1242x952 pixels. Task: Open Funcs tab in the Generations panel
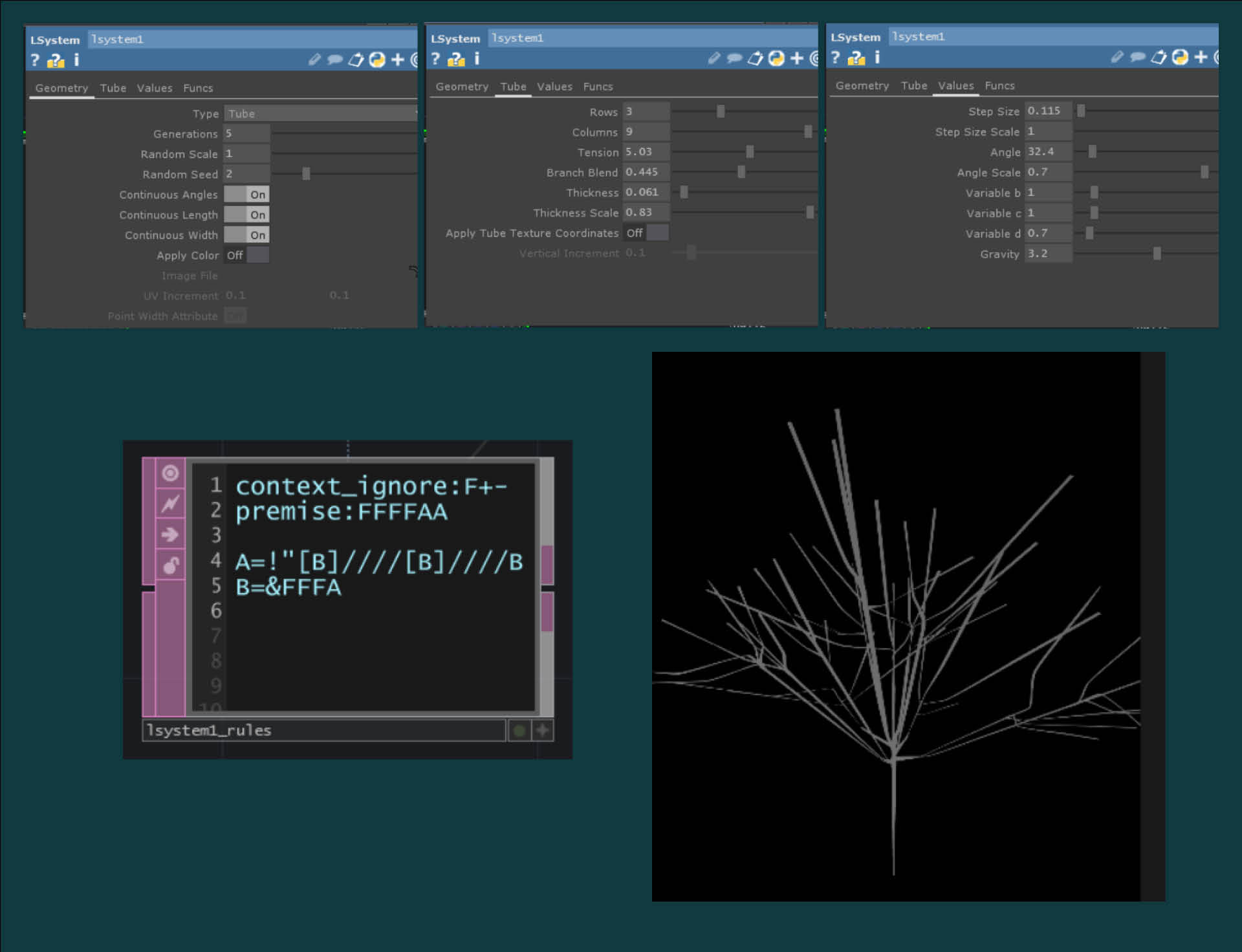[198, 88]
